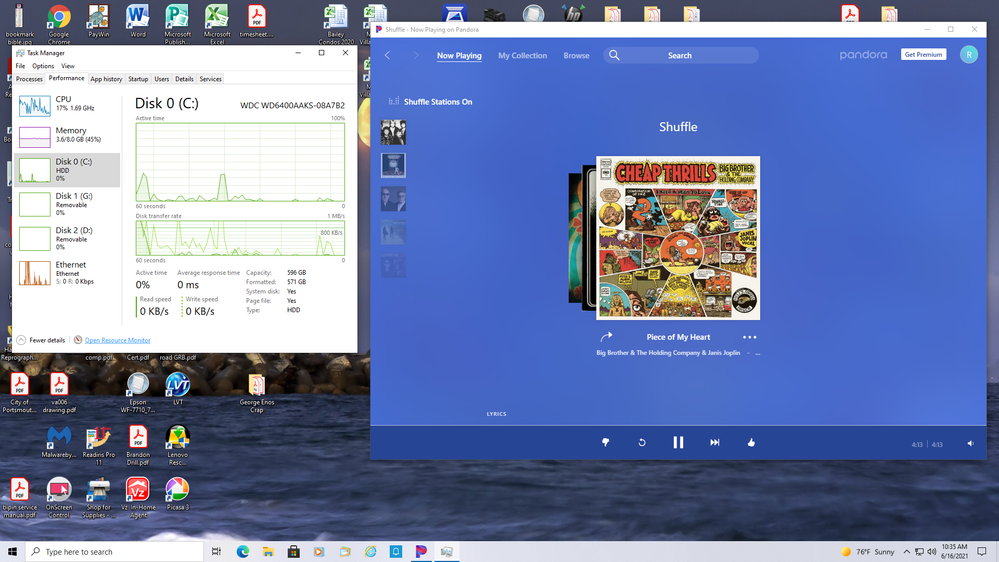Click Cheap Thrills album cover
Image resolution: width=999 pixels, height=562 pixels.
[x=678, y=238]
